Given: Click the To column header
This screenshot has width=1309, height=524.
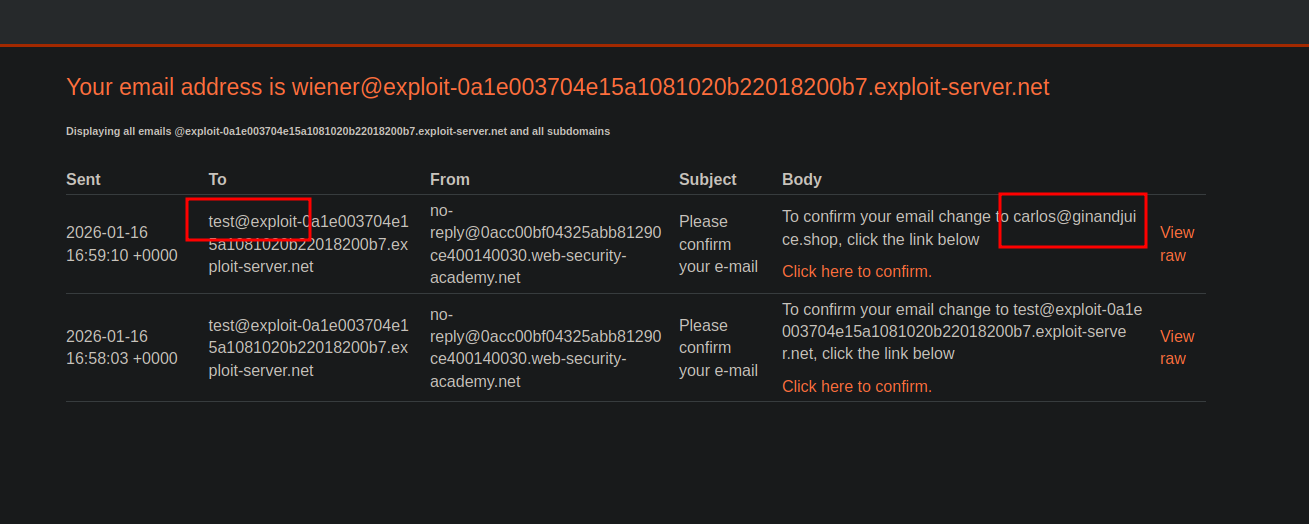Looking at the screenshot, I should 217,180.
